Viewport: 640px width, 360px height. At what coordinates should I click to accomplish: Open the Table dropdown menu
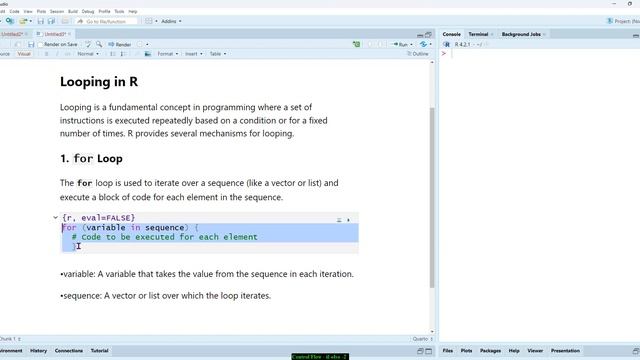coord(218,54)
